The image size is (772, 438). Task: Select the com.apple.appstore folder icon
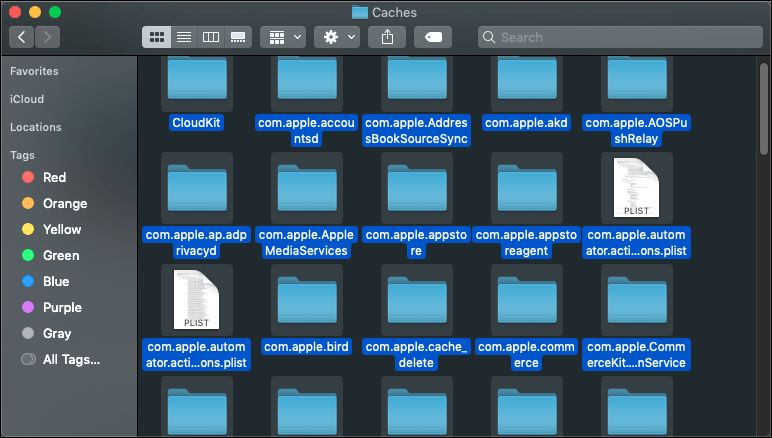(x=417, y=188)
